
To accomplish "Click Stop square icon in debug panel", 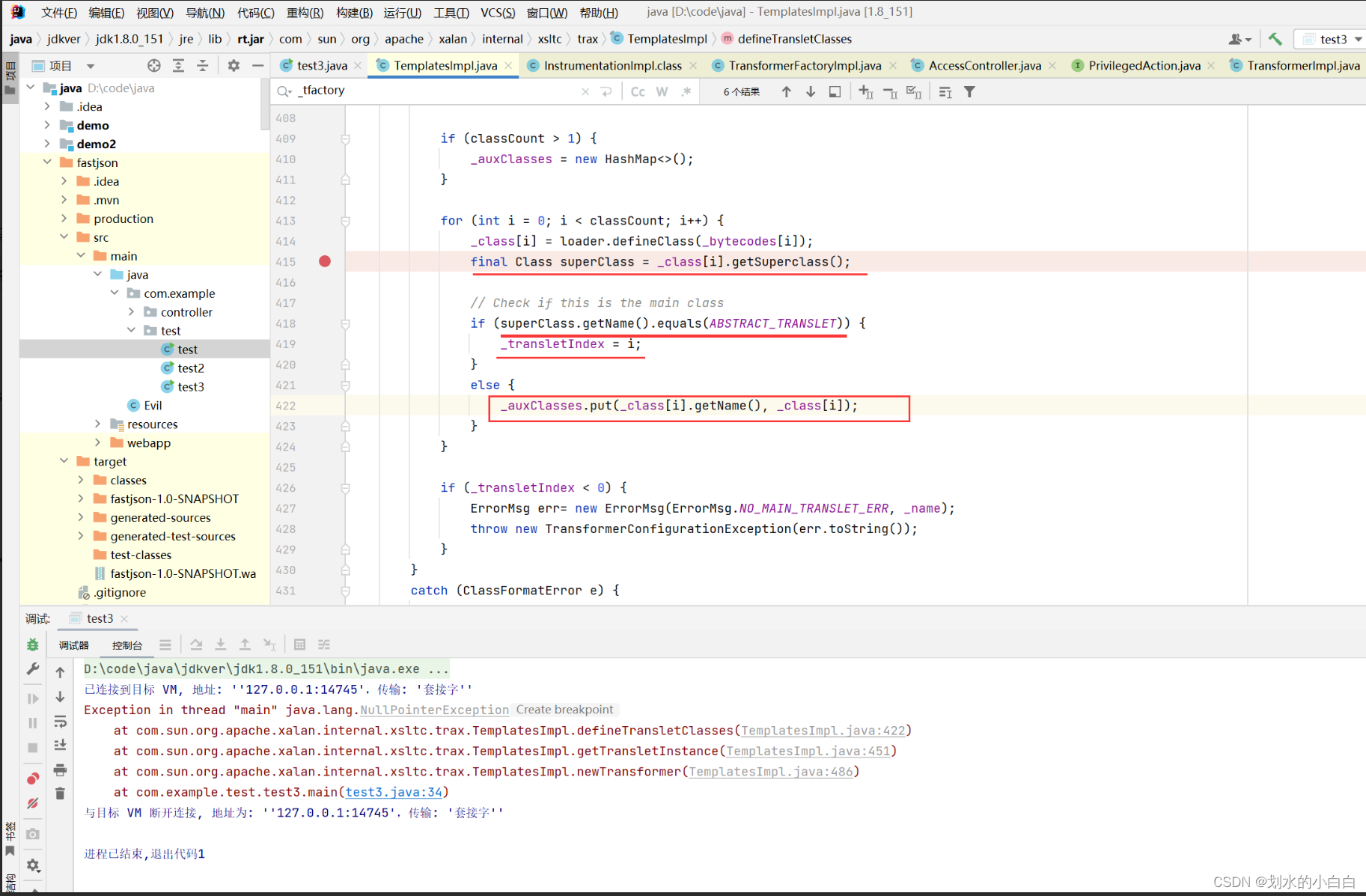I will [33, 748].
